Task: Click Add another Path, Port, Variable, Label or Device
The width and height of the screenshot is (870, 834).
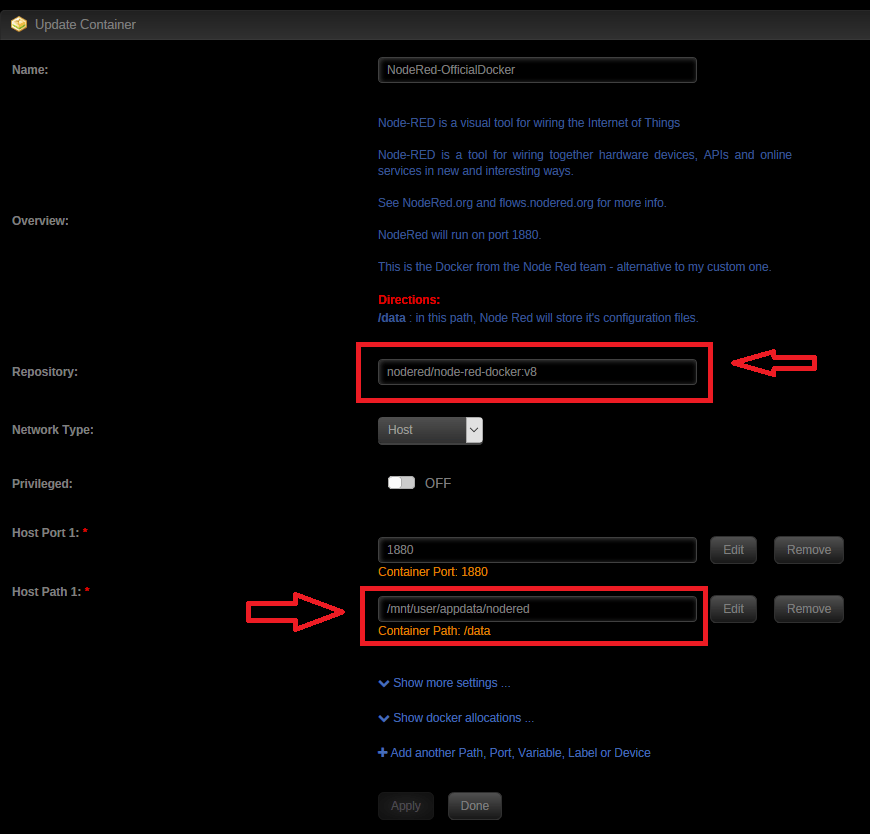Action: (520, 753)
